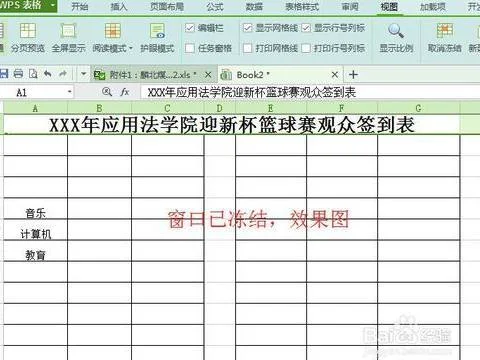Switch to full screen display (全屏显示)
Screen dimensions: 480x360
point(68,38)
